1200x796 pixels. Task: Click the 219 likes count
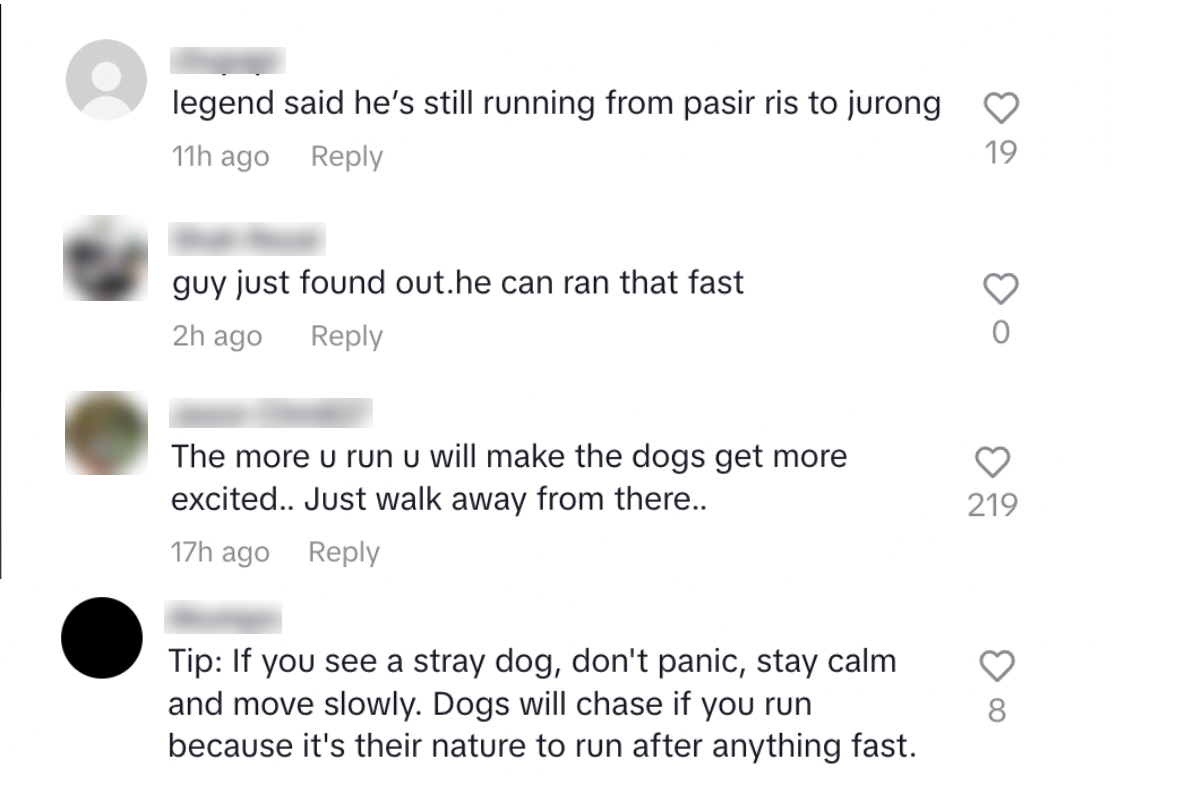click(992, 506)
